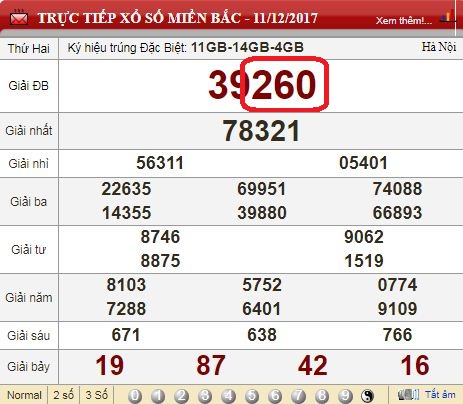This screenshot has height=404, width=463.
Task: Click the red envelope mail icon
Action: tap(19, 18)
